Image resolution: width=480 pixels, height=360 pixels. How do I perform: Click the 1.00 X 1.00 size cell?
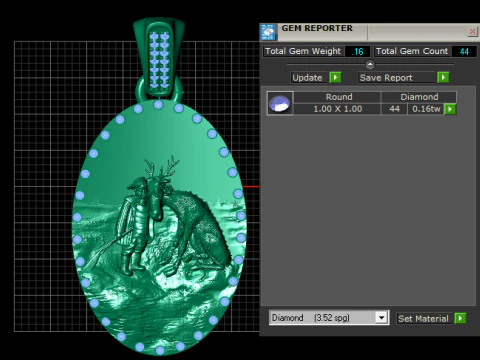click(x=337, y=109)
